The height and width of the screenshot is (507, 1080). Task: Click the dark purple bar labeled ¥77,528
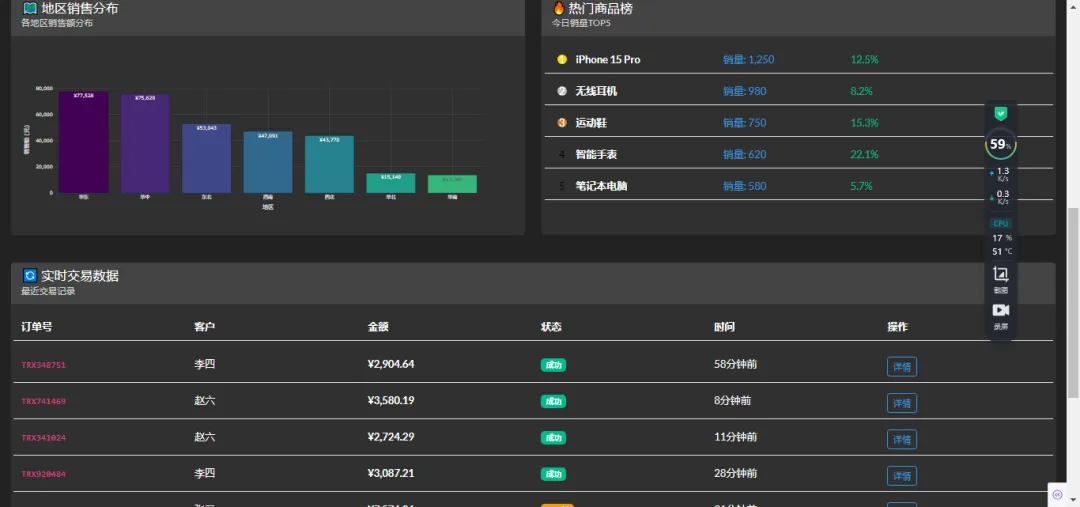[x=83, y=142]
